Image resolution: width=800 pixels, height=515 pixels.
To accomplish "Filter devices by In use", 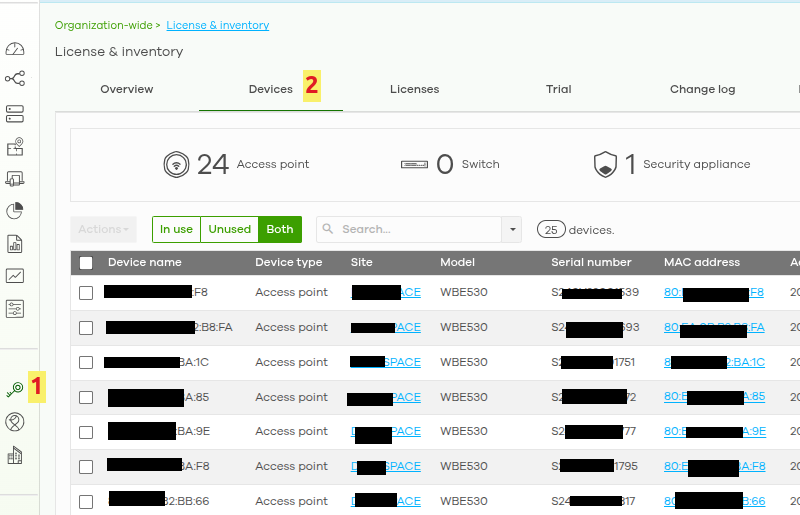I will [176, 229].
